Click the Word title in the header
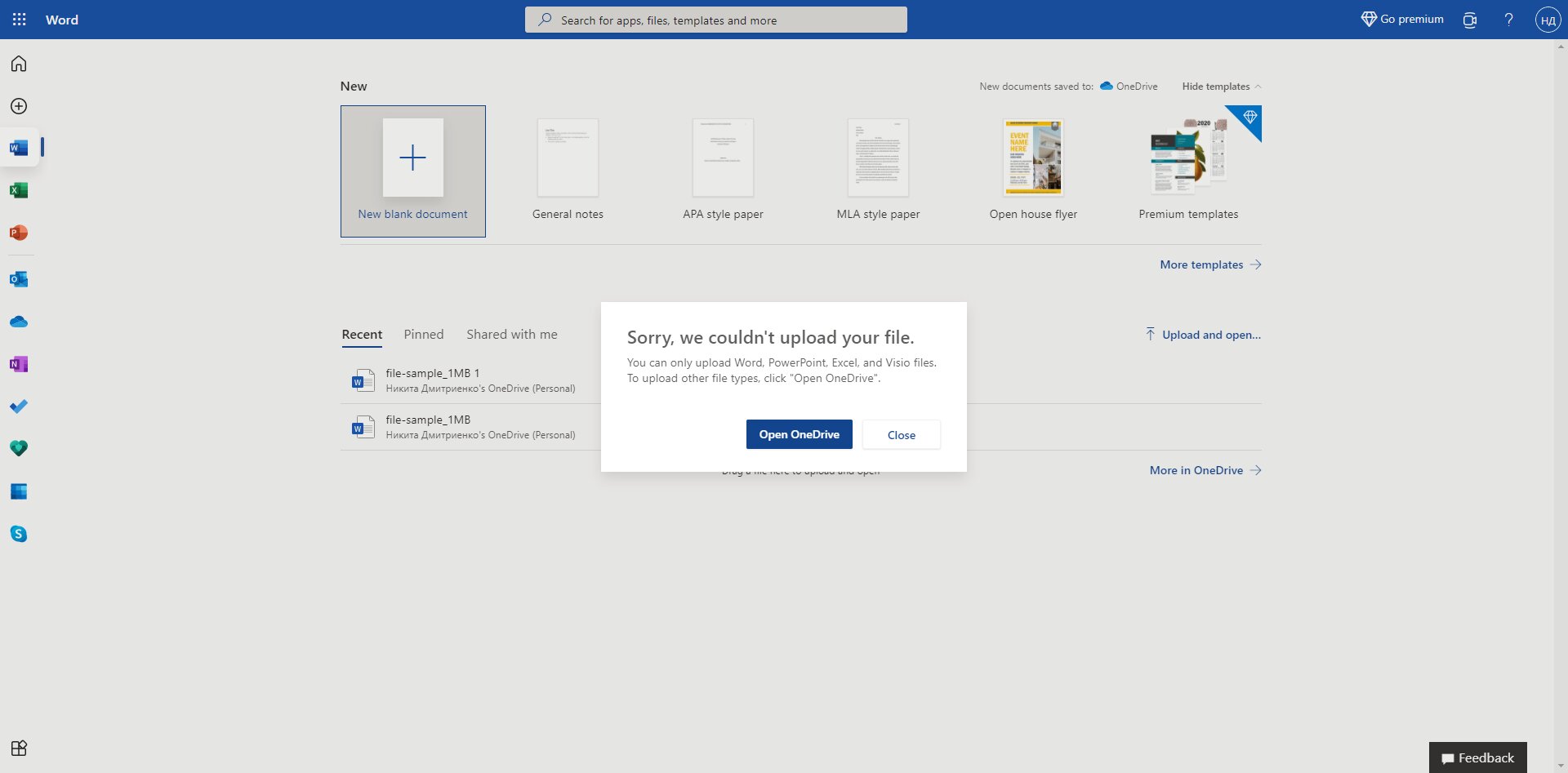 pos(62,20)
